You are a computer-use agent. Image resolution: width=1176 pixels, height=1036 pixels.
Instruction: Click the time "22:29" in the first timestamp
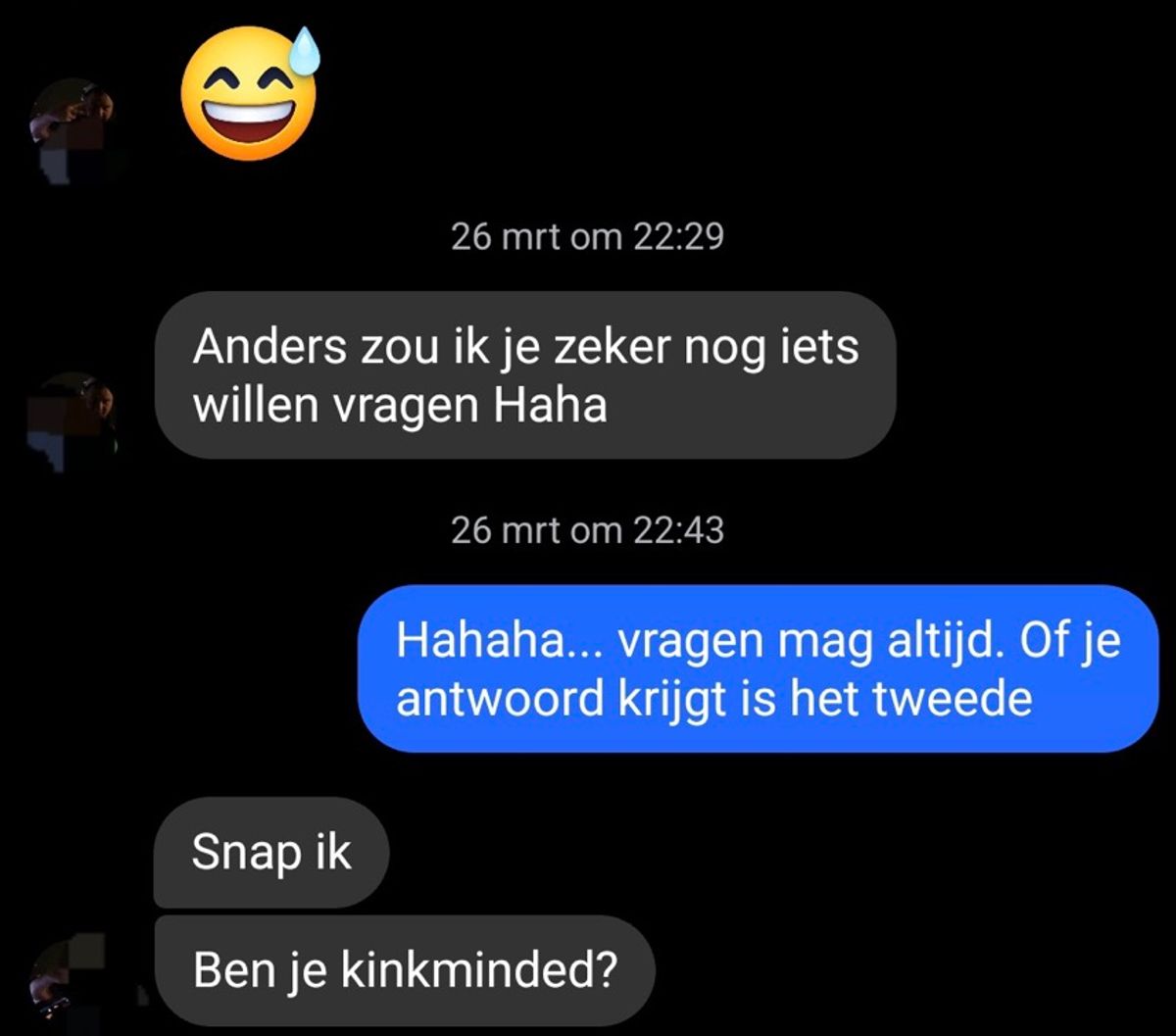tap(678, 236)
